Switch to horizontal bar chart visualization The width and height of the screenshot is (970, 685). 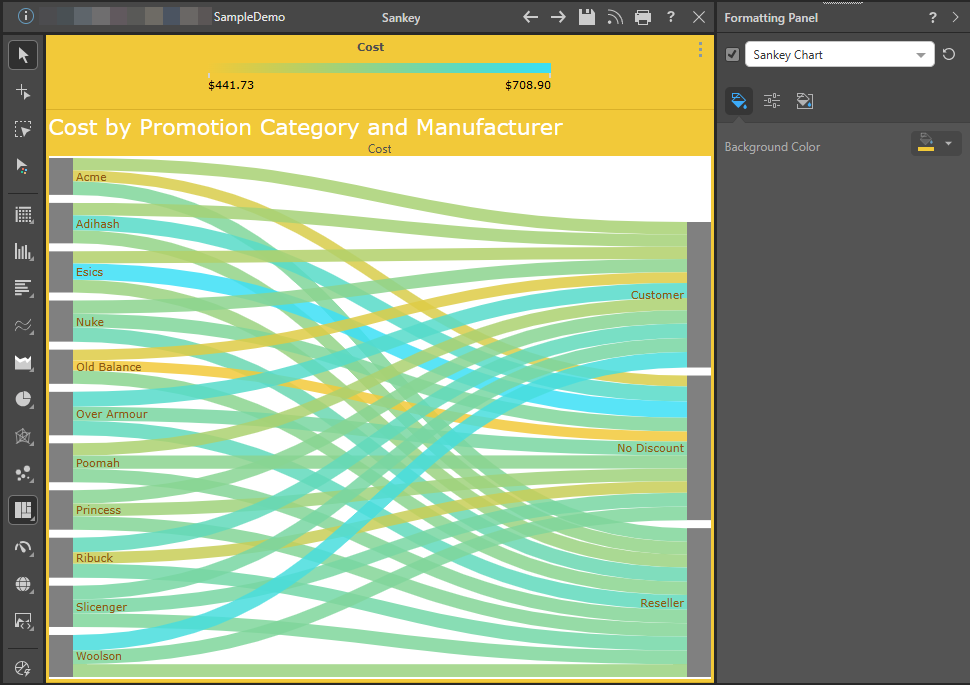[x=23, y=288]
